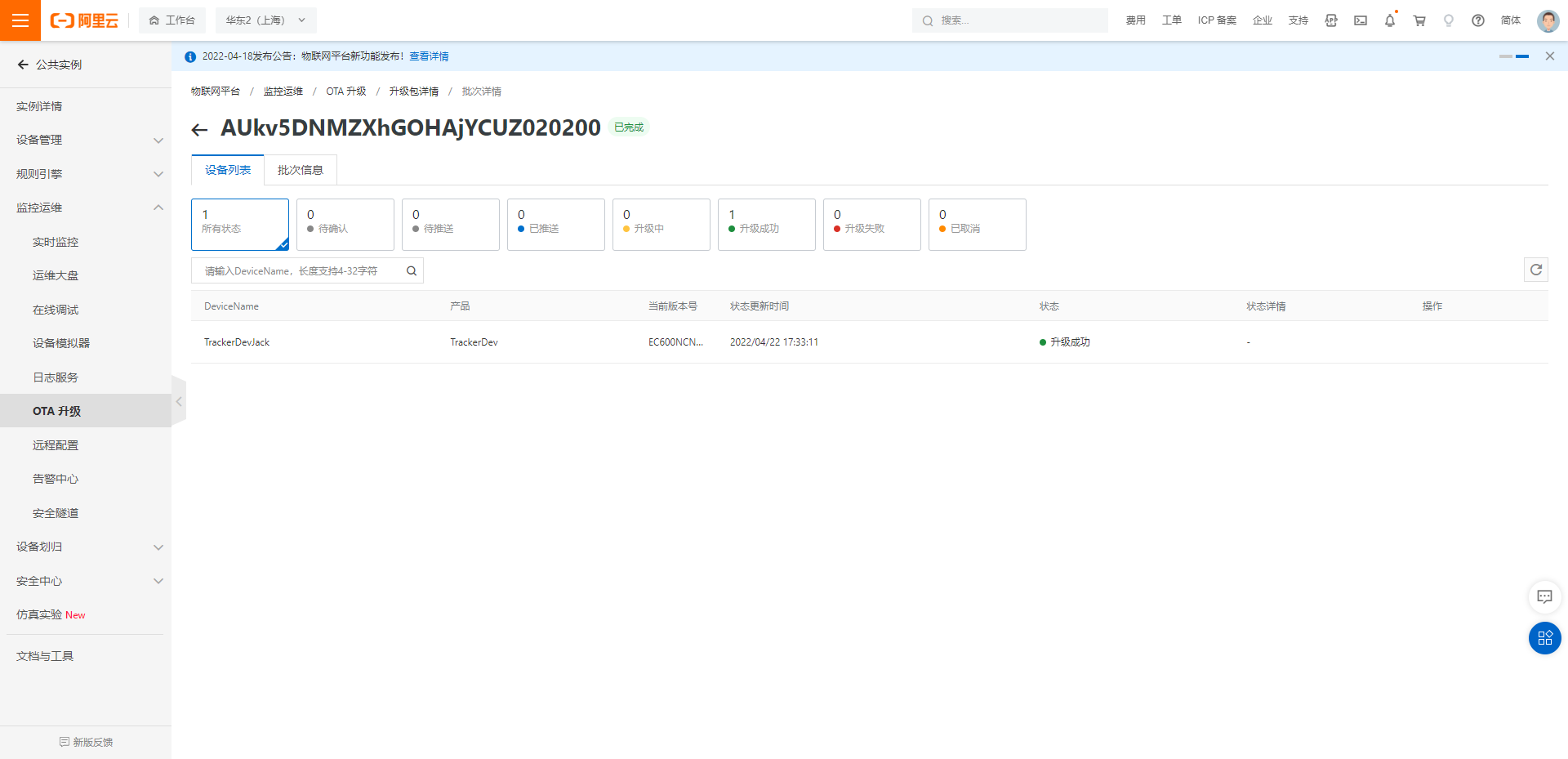Go back to 公共实例

click(x=50, y=65)
